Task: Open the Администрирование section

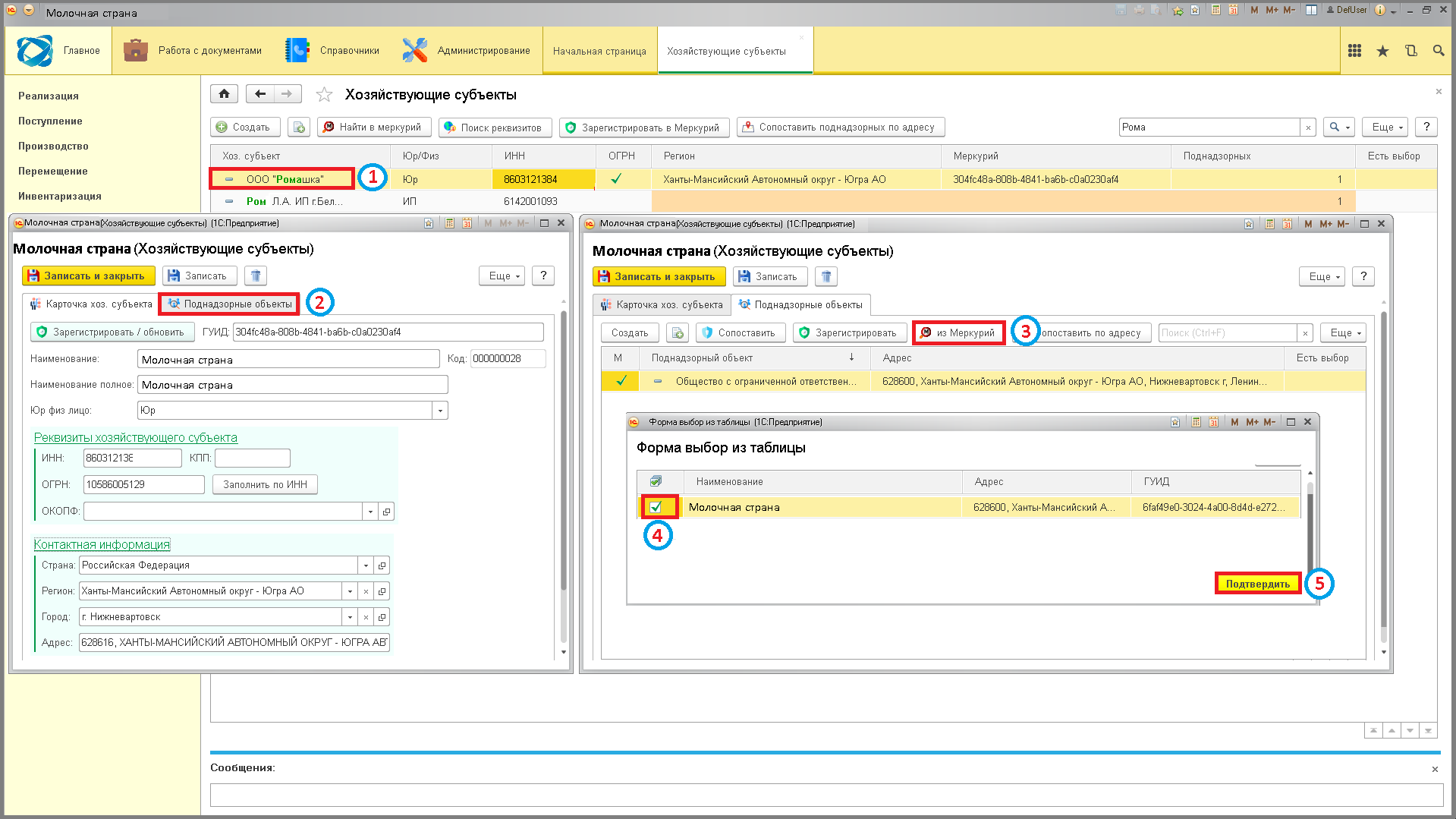Action: pyautogui.click(x=467, y=51)
